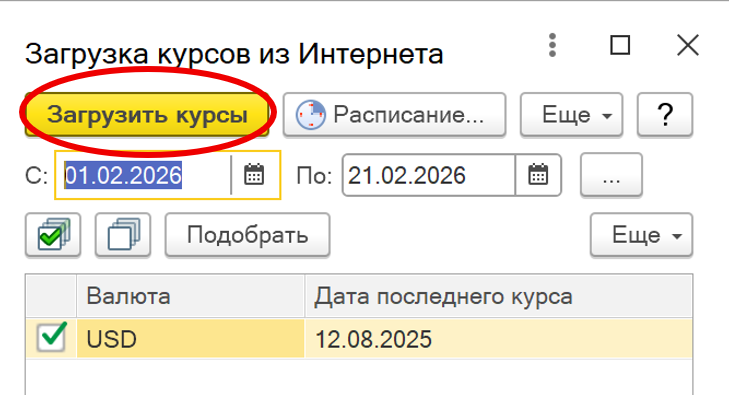Check all currencies with the green-tick icon
The width and height of the screenshot is (729, 395).
pyautogui.click(x=53, y=234)
